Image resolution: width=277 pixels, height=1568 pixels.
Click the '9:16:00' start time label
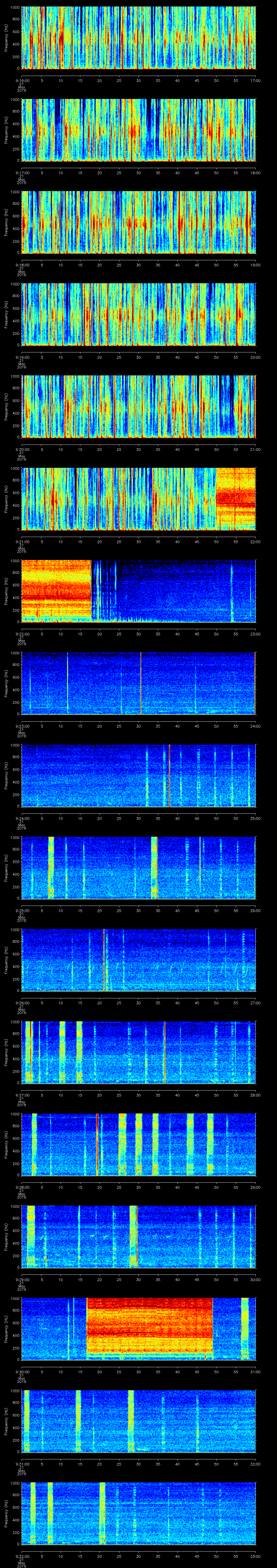22,80
